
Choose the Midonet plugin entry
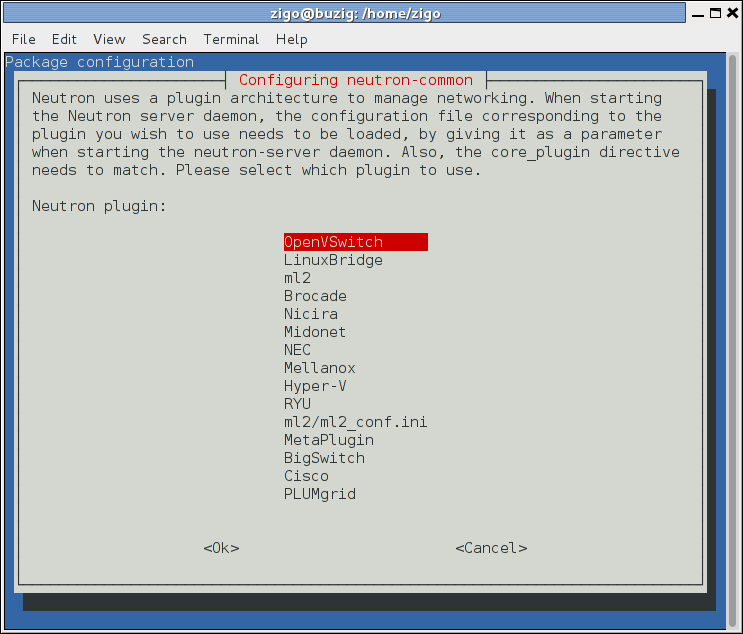pos(314,332)
